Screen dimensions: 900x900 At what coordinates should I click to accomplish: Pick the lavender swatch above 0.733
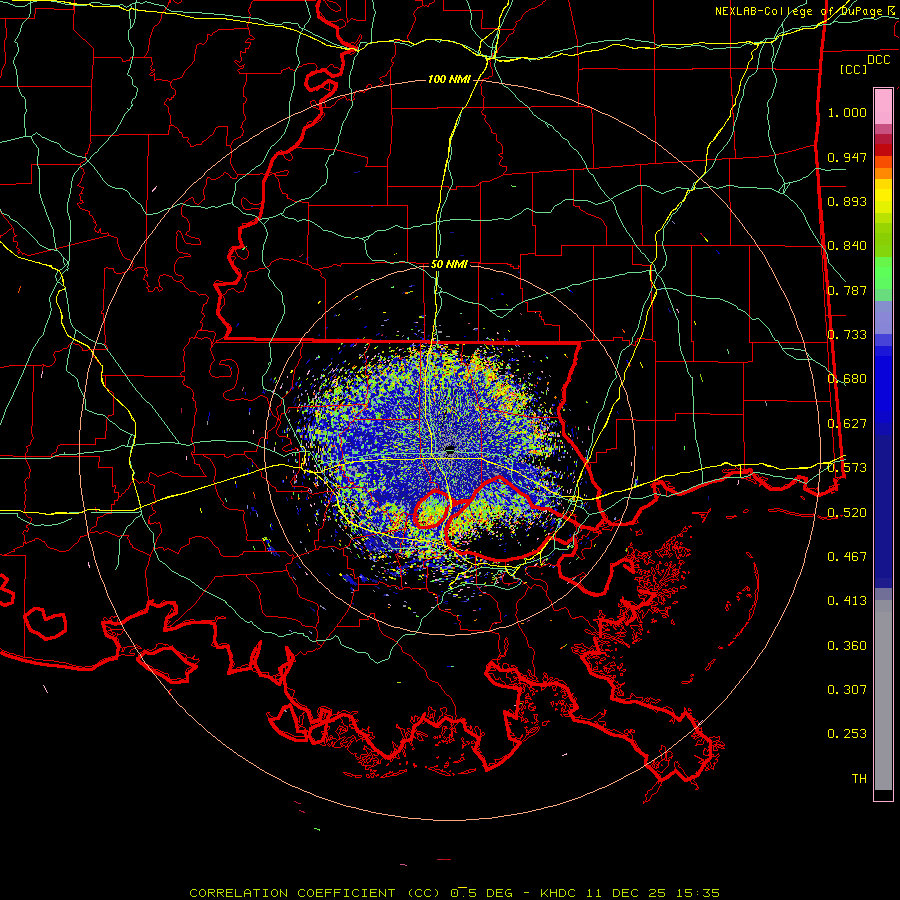(883, 317)
